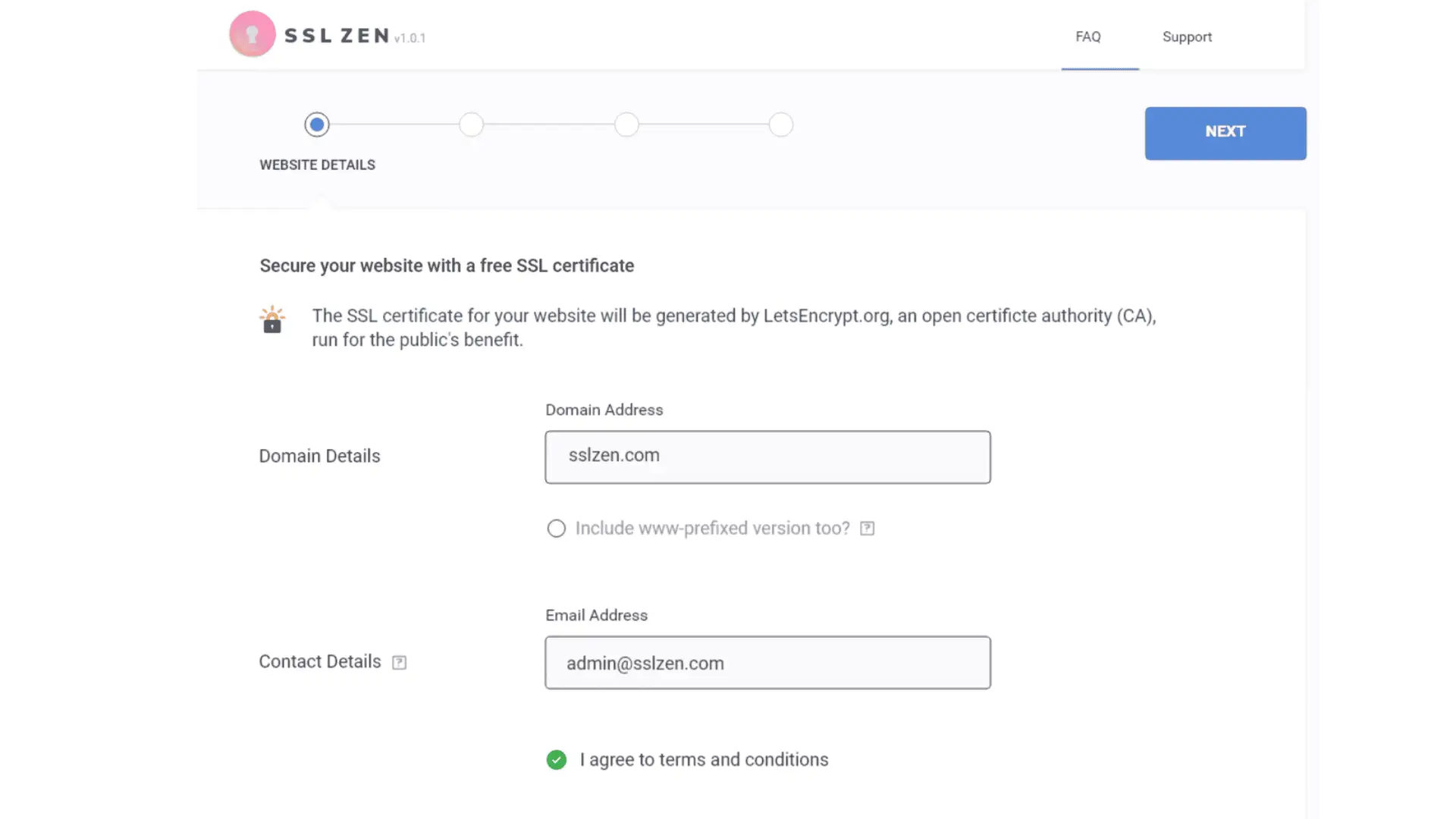Viewport: 1456px width, 819px height.
Task: Click the WEBSITE DETAILS step label
Action: click(x=317, y=165)
